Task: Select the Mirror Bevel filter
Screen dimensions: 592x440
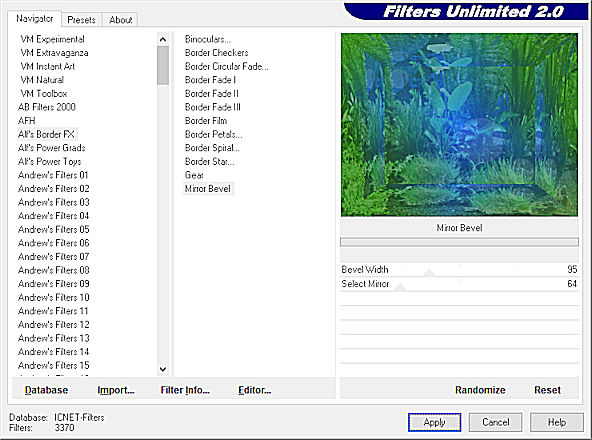Action: pos(208,188)
